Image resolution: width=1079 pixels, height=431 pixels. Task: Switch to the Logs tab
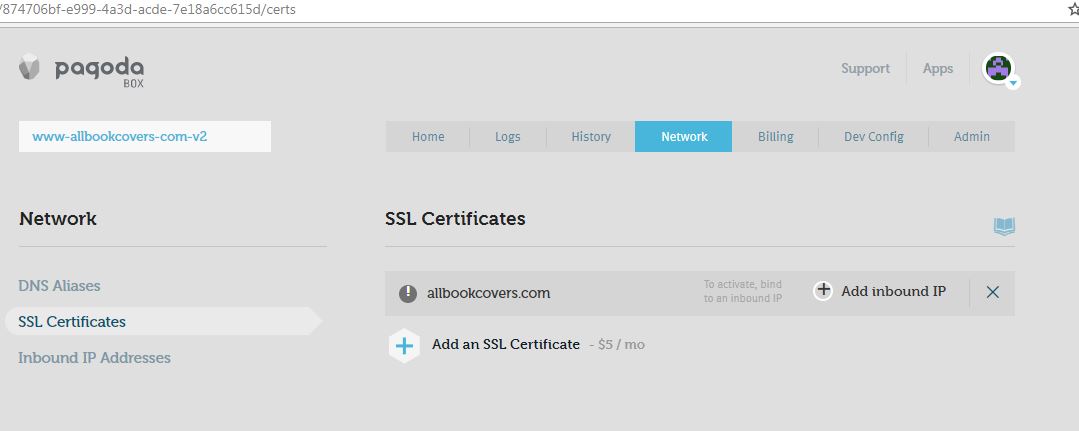coord(508,136)
